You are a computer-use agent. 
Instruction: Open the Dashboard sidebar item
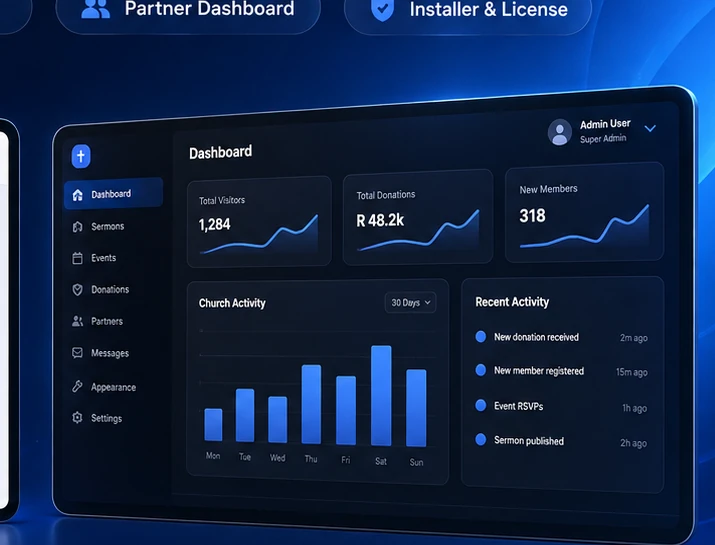click(x=114, y=194)
